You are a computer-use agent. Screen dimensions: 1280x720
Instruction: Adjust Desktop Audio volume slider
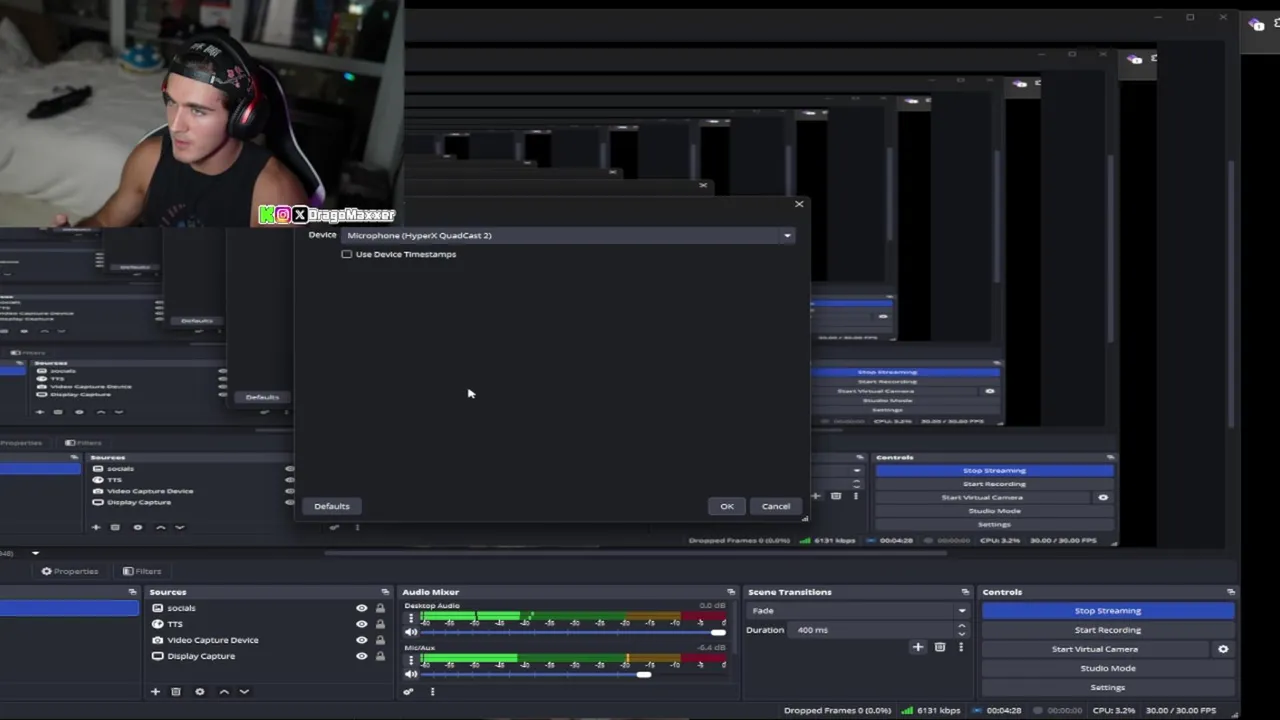click(573, 633)
